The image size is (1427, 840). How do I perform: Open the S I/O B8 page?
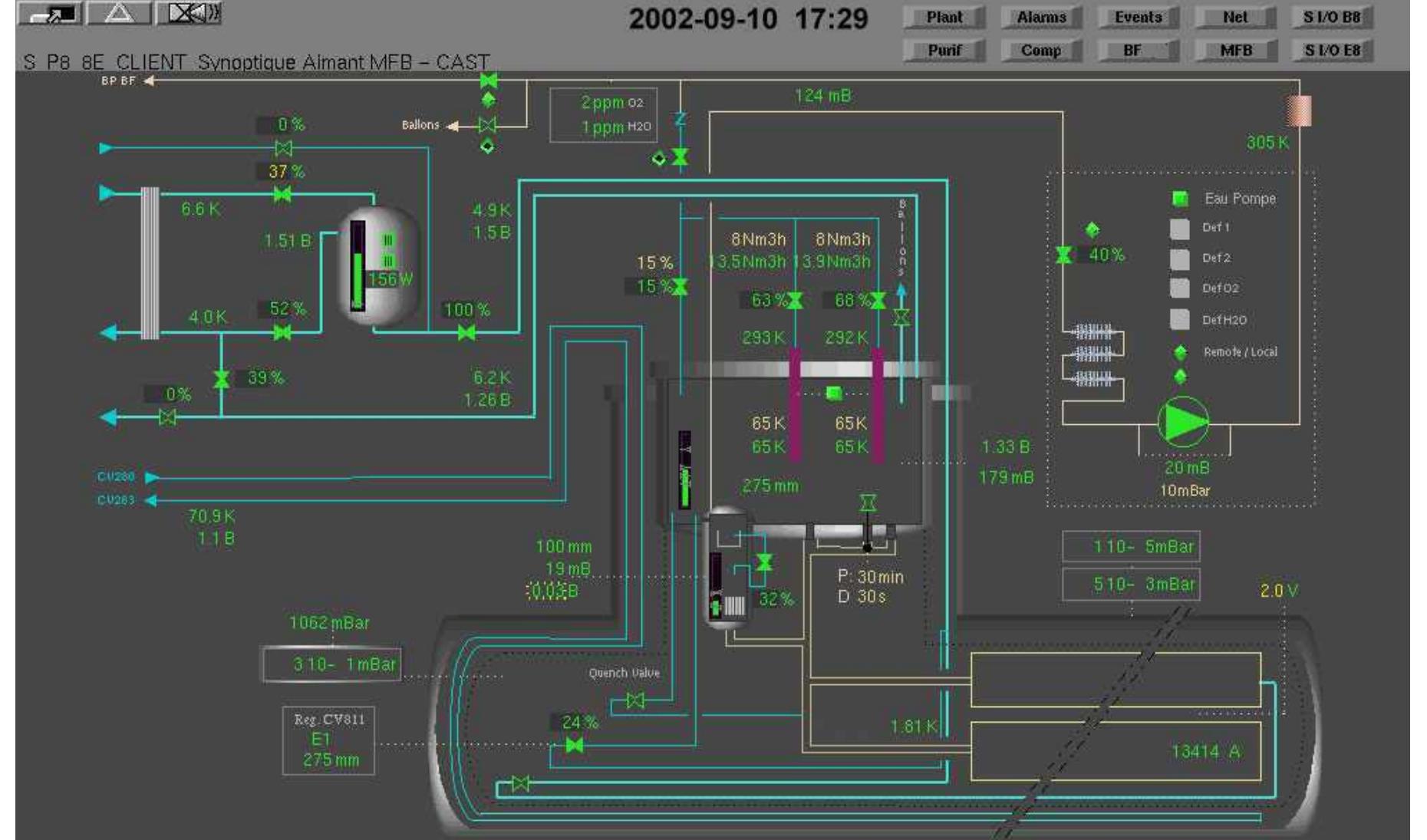coord(1333,18)
